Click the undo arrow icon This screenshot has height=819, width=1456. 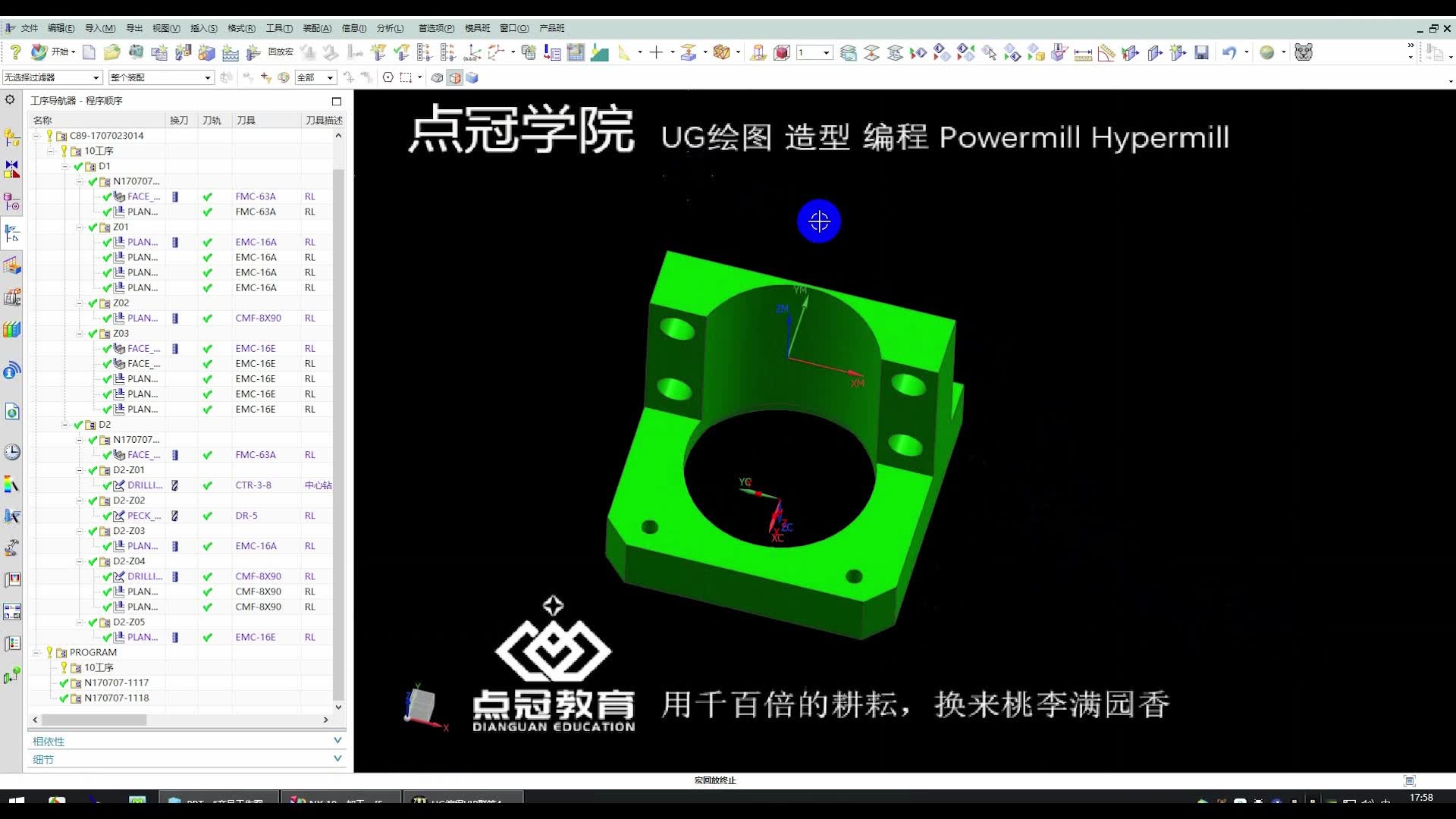(x=1229, y=52)
